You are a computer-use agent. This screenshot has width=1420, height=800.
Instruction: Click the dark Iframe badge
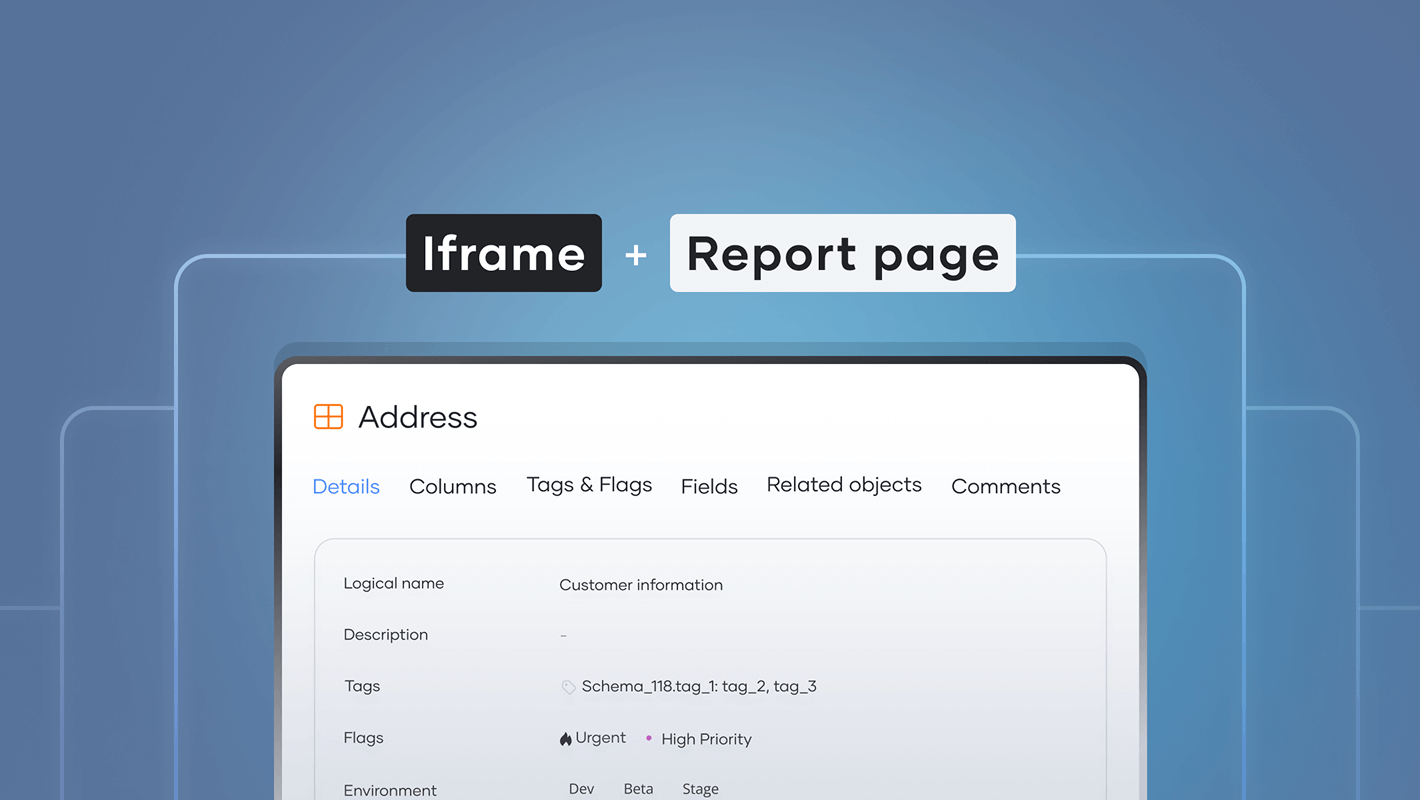click(x=504, y=254)
